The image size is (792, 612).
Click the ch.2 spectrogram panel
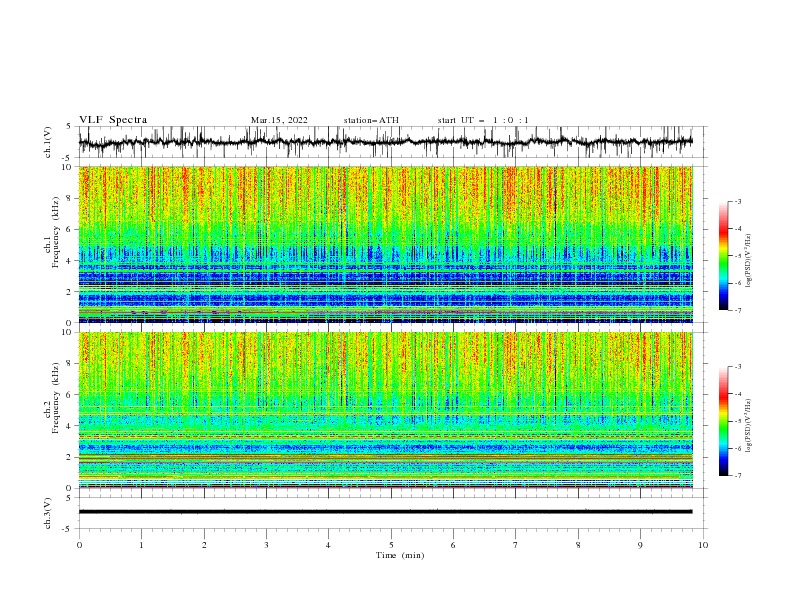[386, 410]
